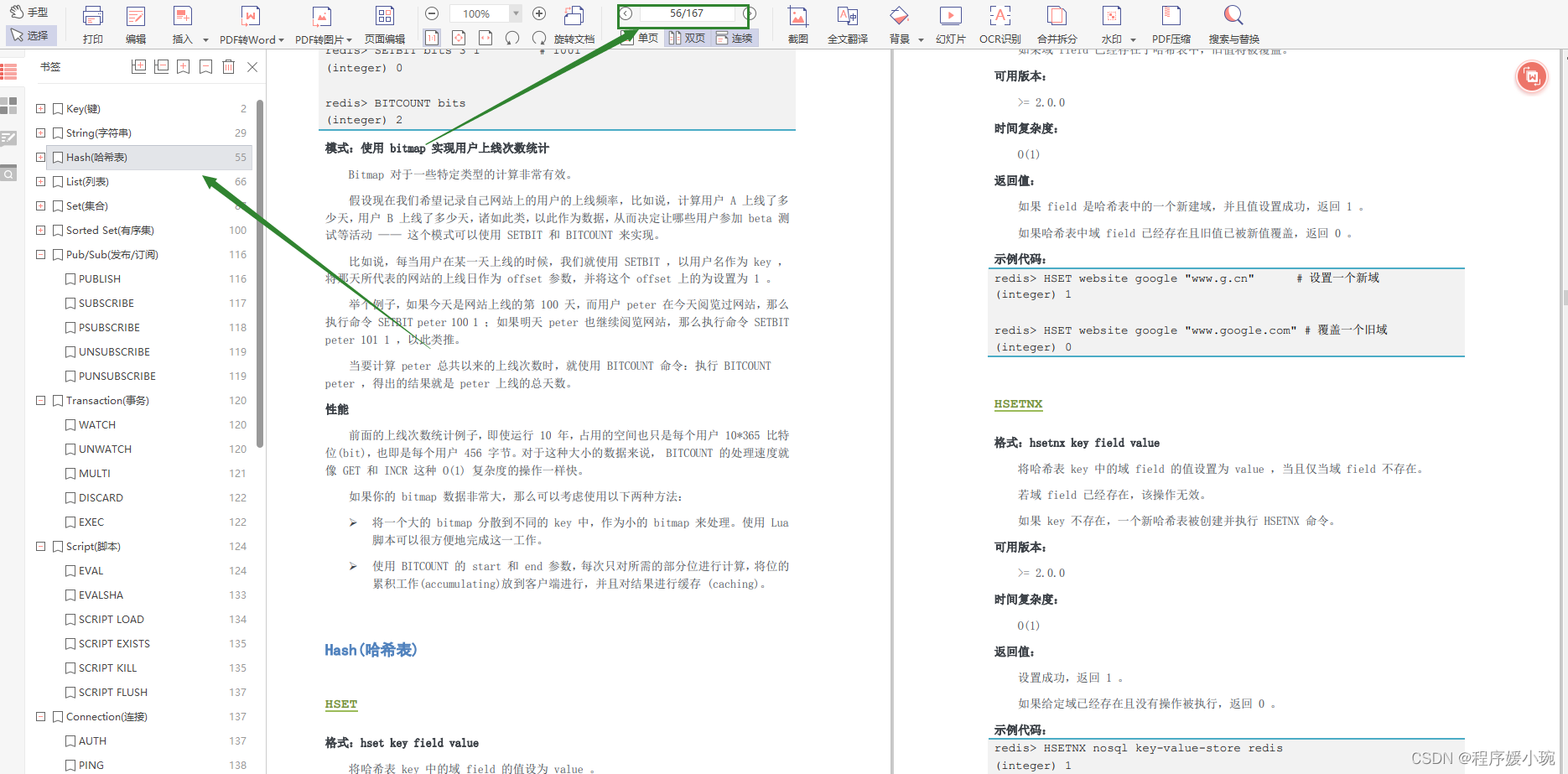Switch to 单页 single page view
The image size is (1568, 774).
[x=641, y=39]
